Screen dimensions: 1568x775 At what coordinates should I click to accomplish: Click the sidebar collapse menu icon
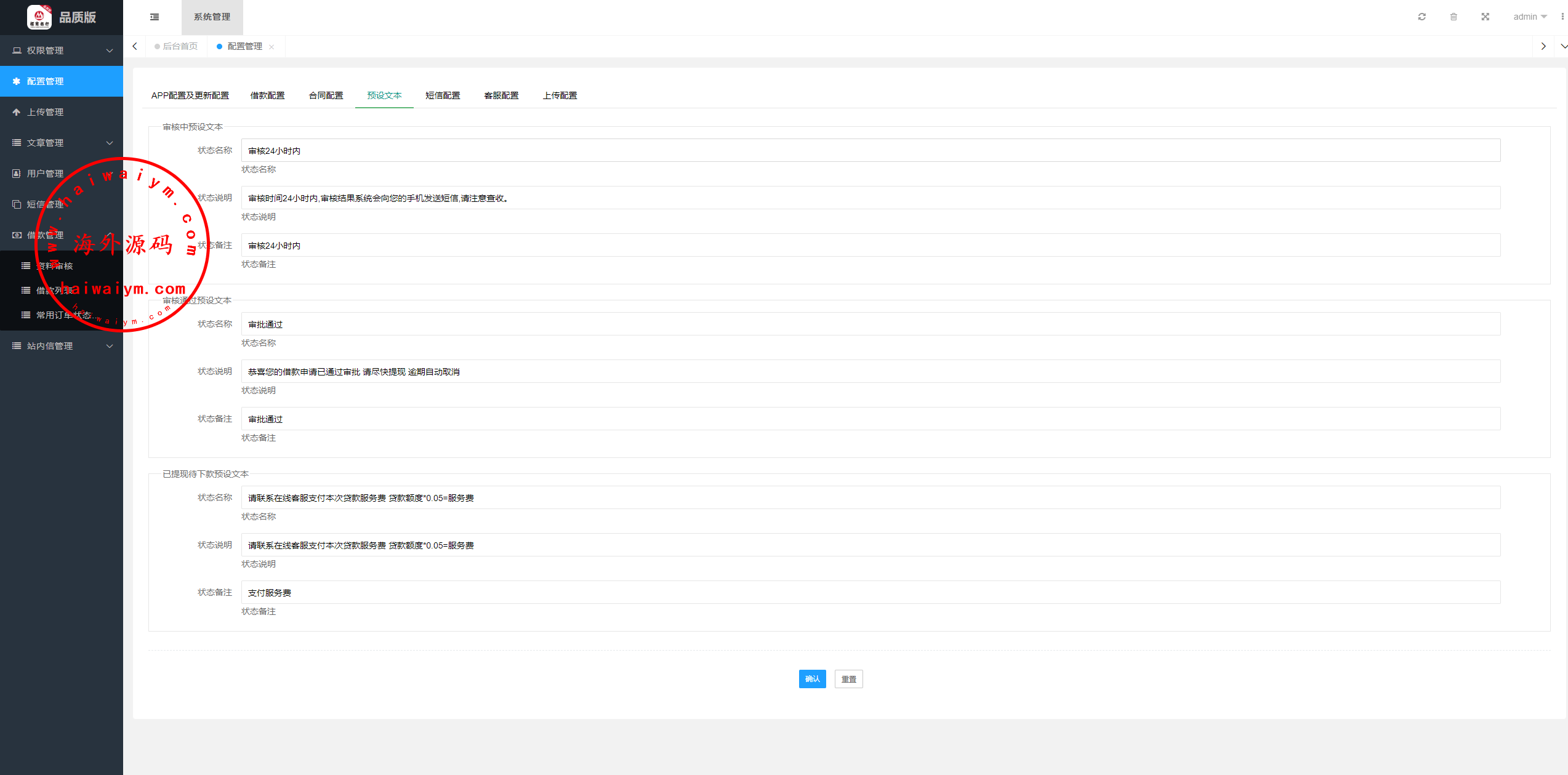click(155, 17)
